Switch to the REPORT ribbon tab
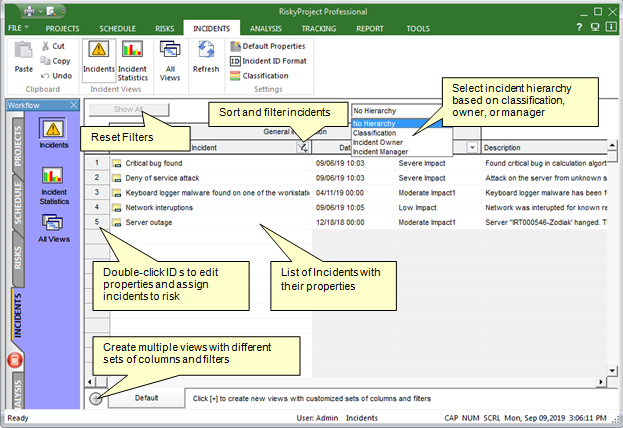Viewport: 623px width, 428px height. click(x=370, y=29)
